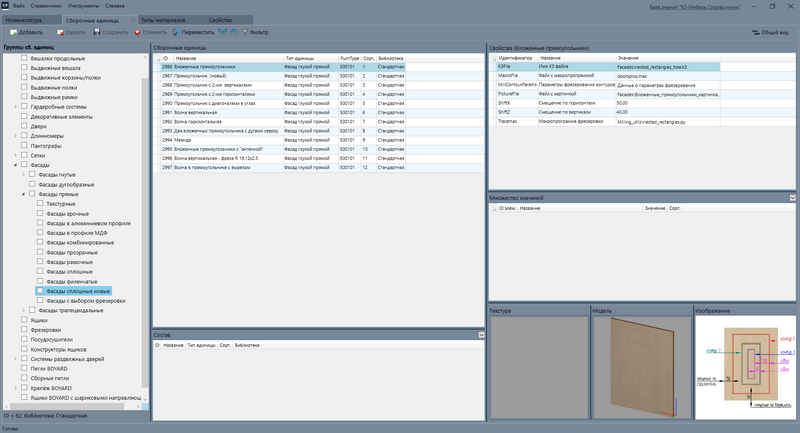Select row 2991 Волна вертикальная
800x433 pixels.
click(319, 113)
